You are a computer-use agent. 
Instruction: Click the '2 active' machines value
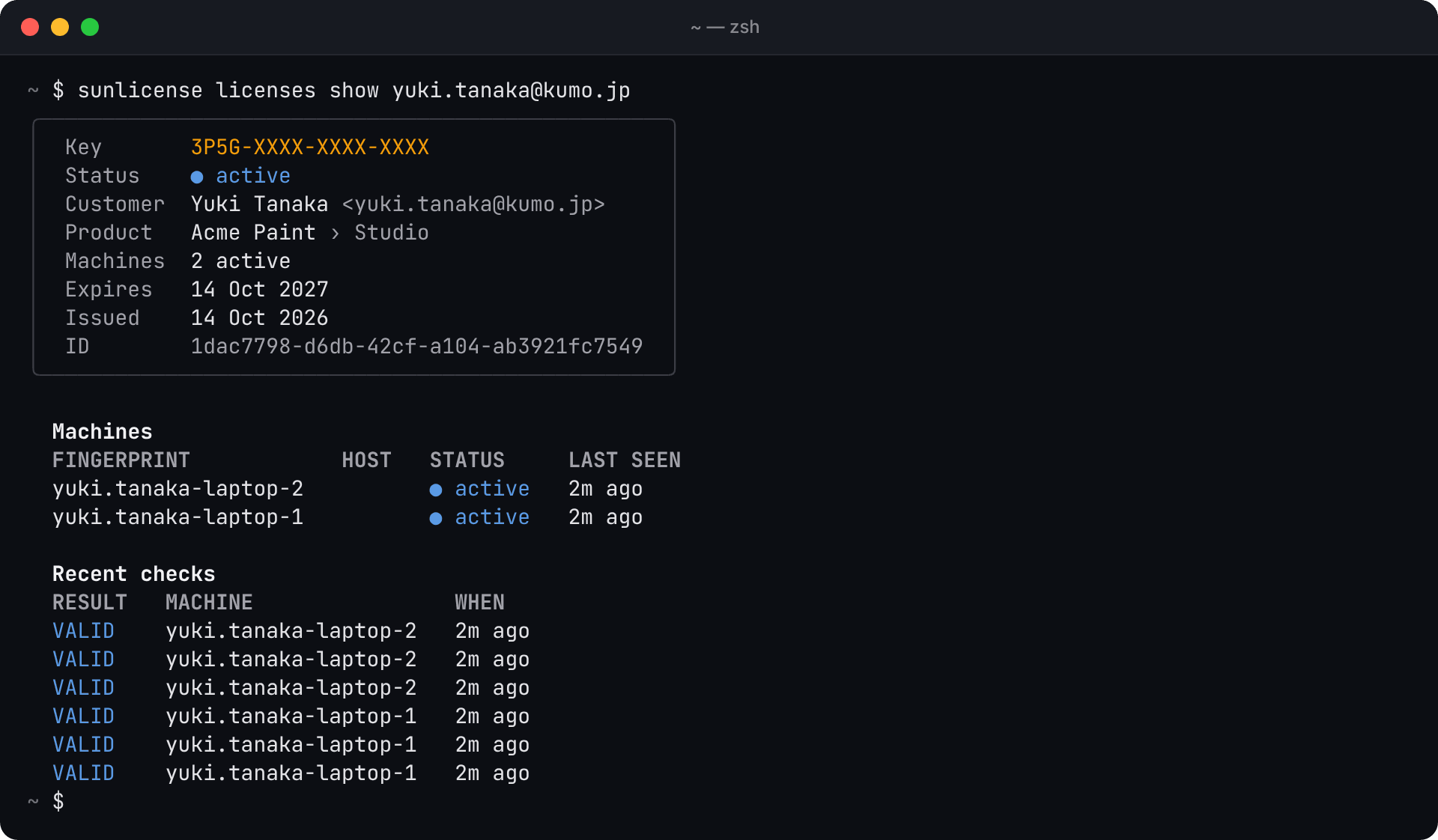[x=240, y=261]
